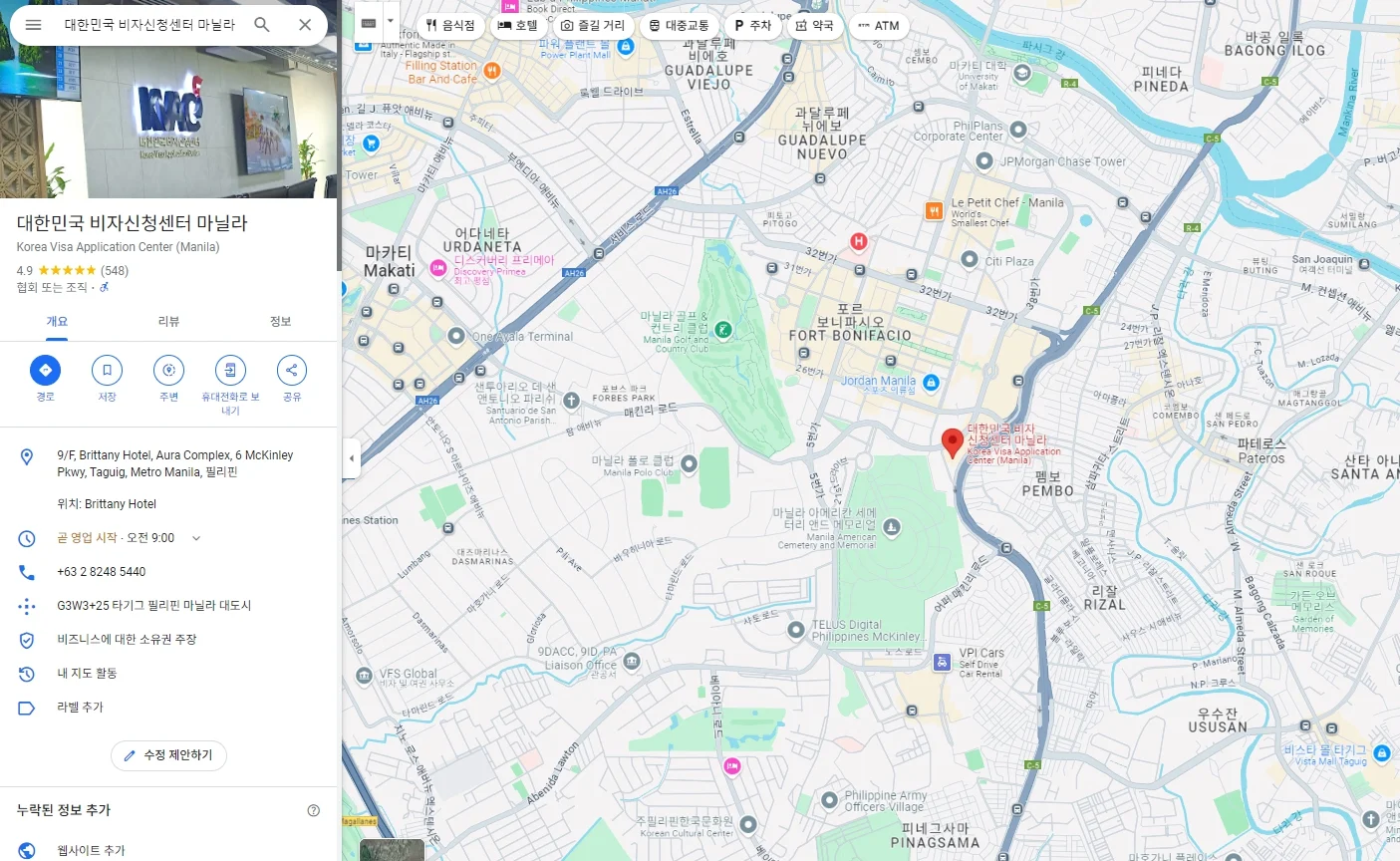The image size is (1400, 861).
Task: Click the VFS Global marker
Action: [x=364, y=676]
